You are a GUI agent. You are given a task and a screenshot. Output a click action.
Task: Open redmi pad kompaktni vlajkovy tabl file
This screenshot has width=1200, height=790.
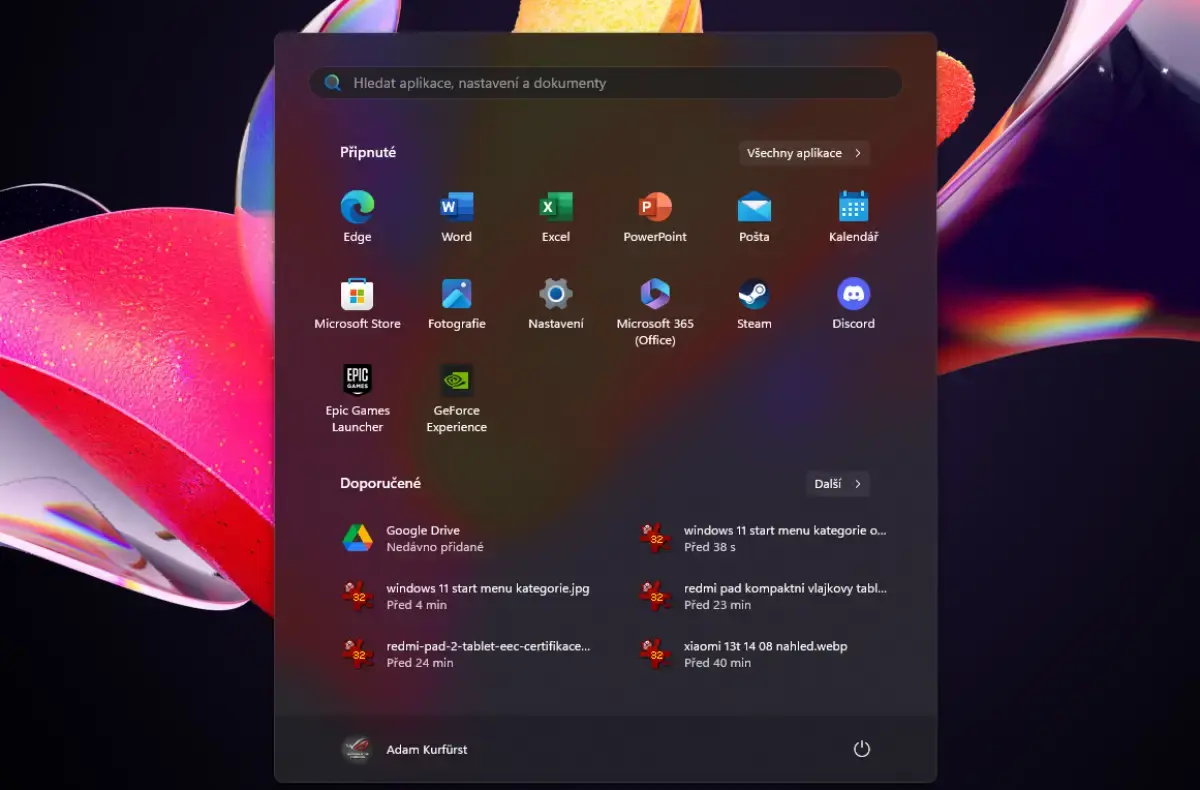pyautogui.click(x=765, y=596)
